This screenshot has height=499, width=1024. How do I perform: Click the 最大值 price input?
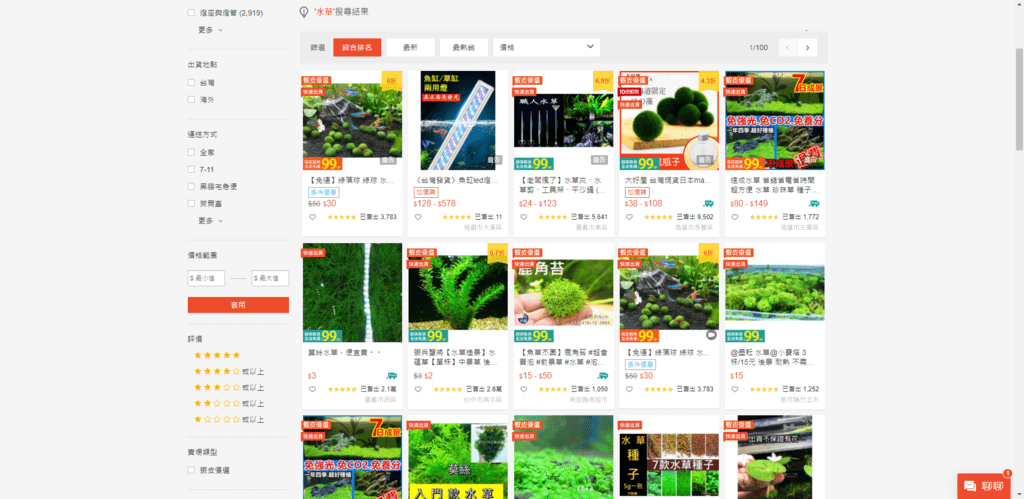(270, 278)
